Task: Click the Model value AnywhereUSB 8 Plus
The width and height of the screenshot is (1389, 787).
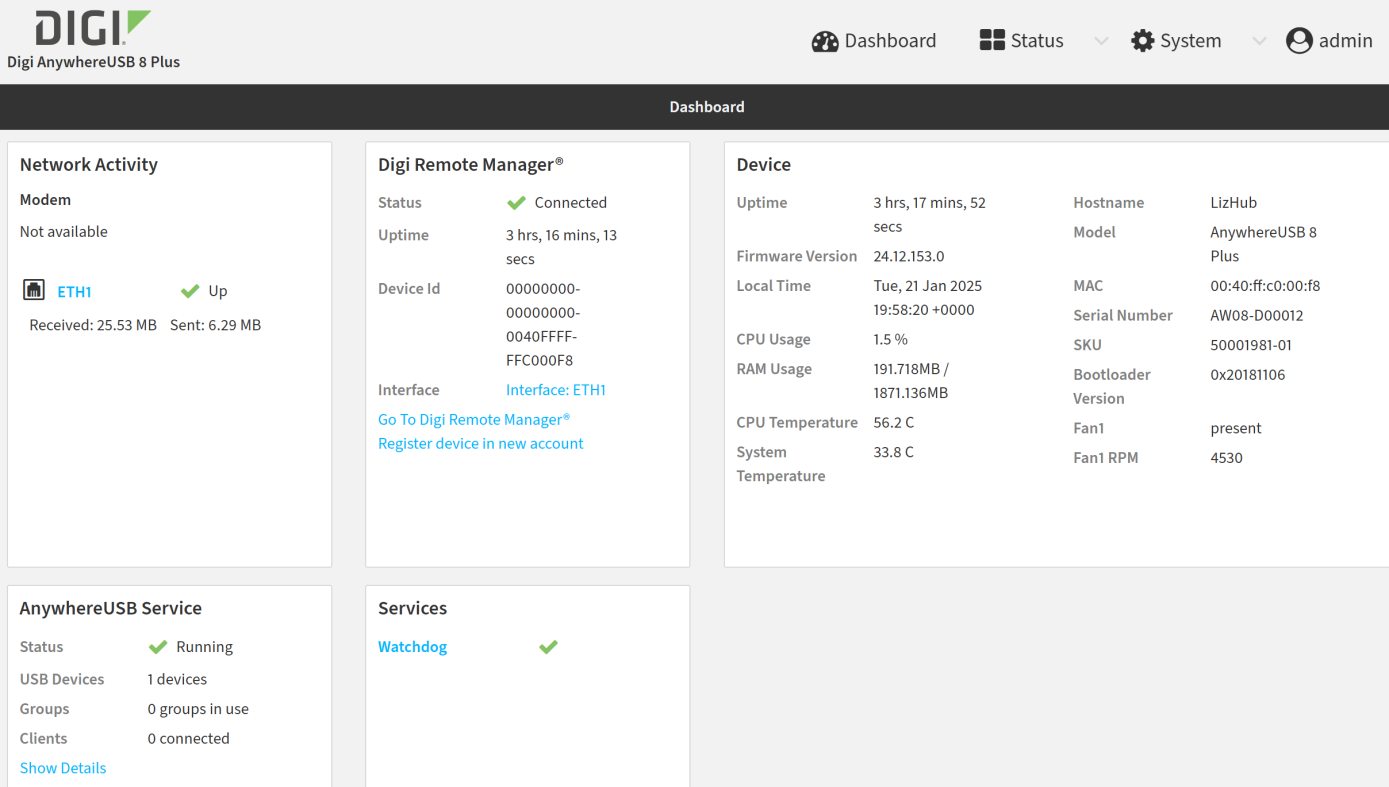Action: tap(1264, 244)
